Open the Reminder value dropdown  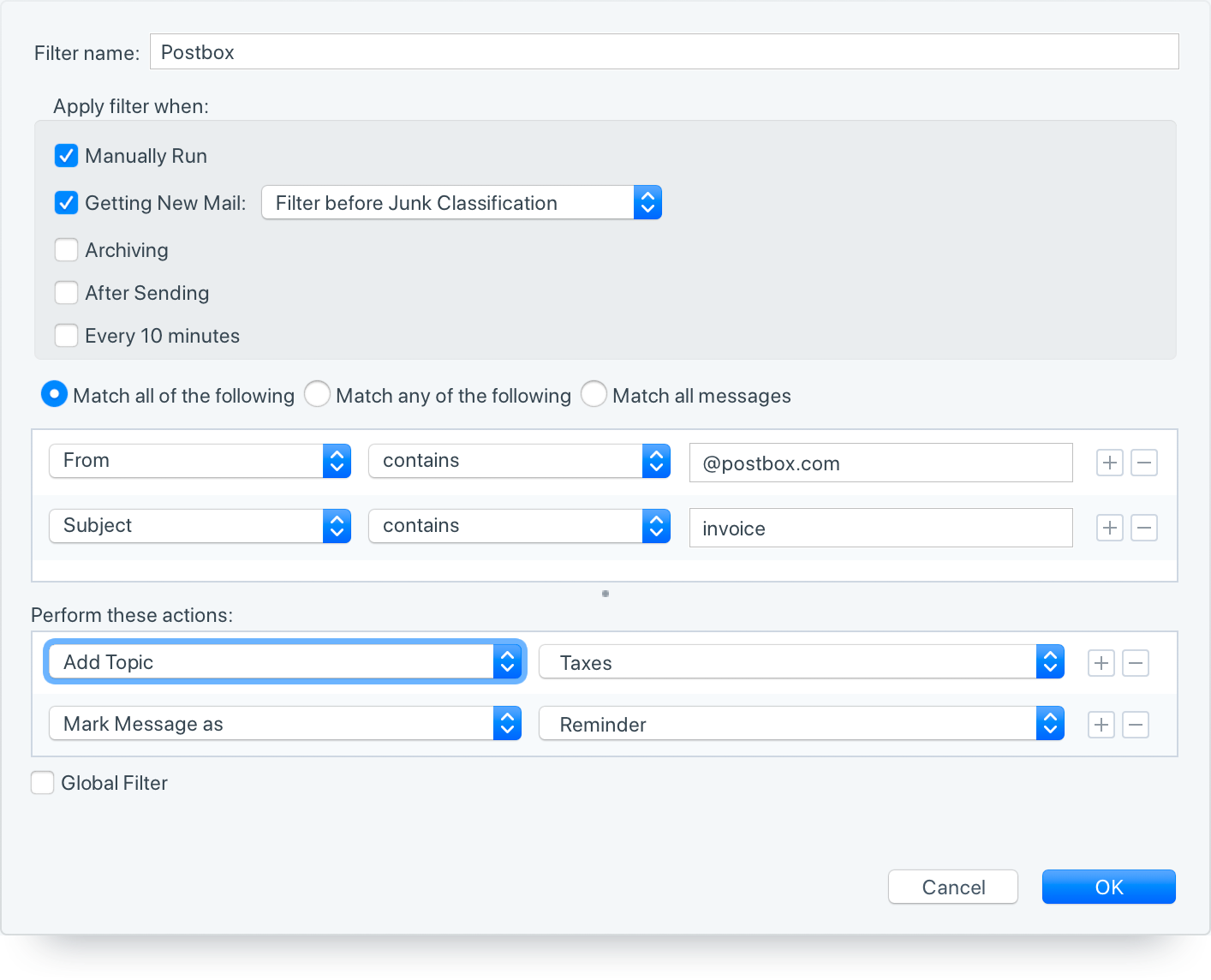(801, 724)
